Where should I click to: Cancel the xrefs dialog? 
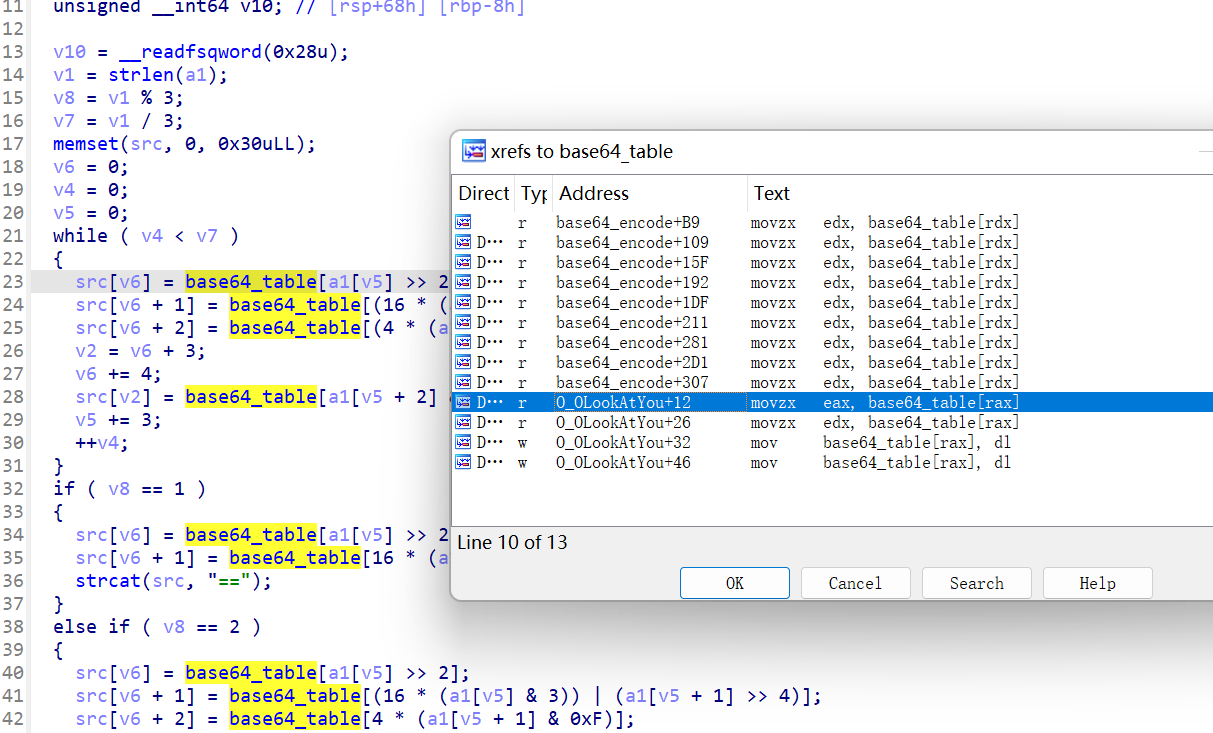(x=855, y=583)
